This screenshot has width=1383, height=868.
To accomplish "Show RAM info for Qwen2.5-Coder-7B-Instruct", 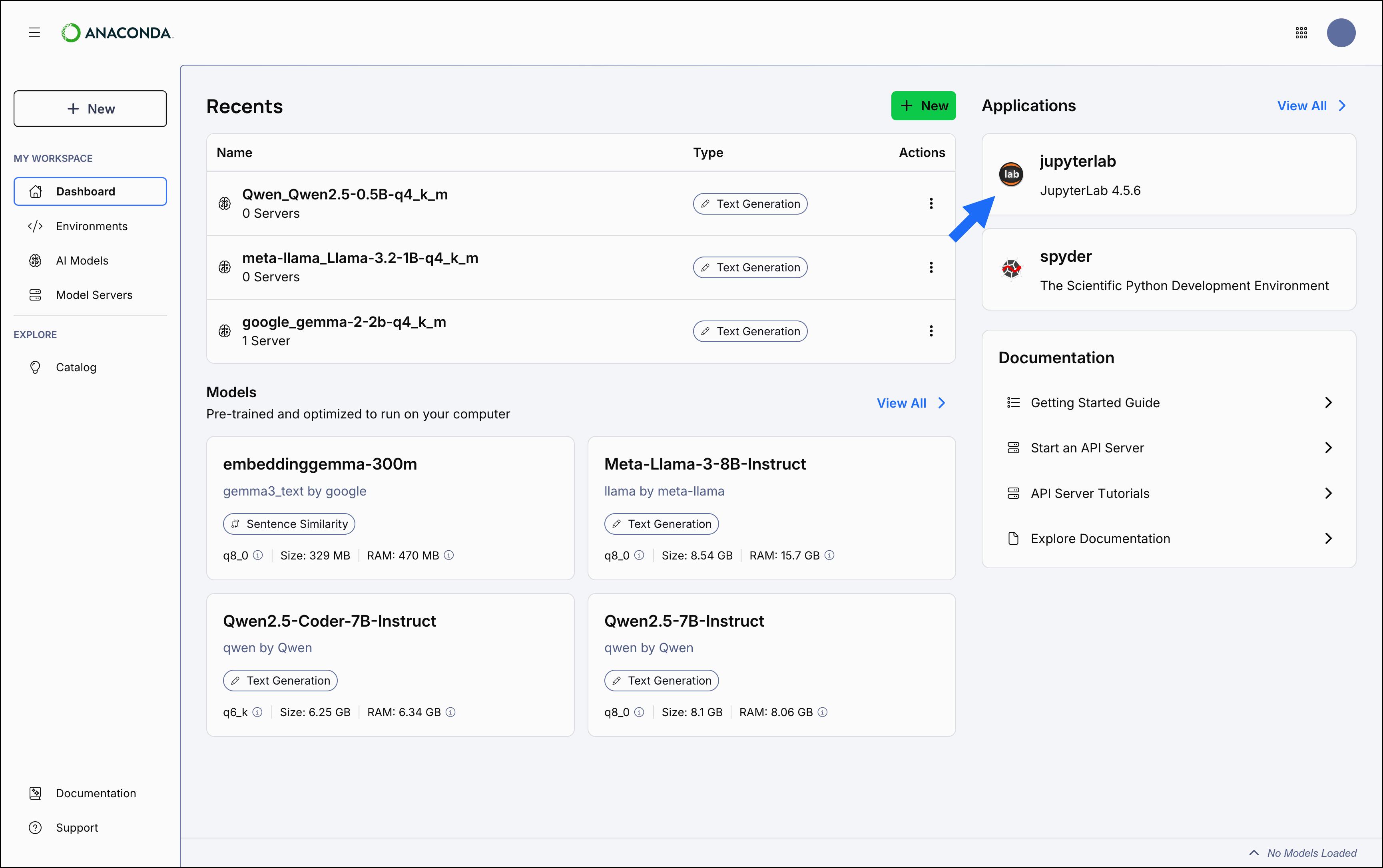I will tap(450, 712).
